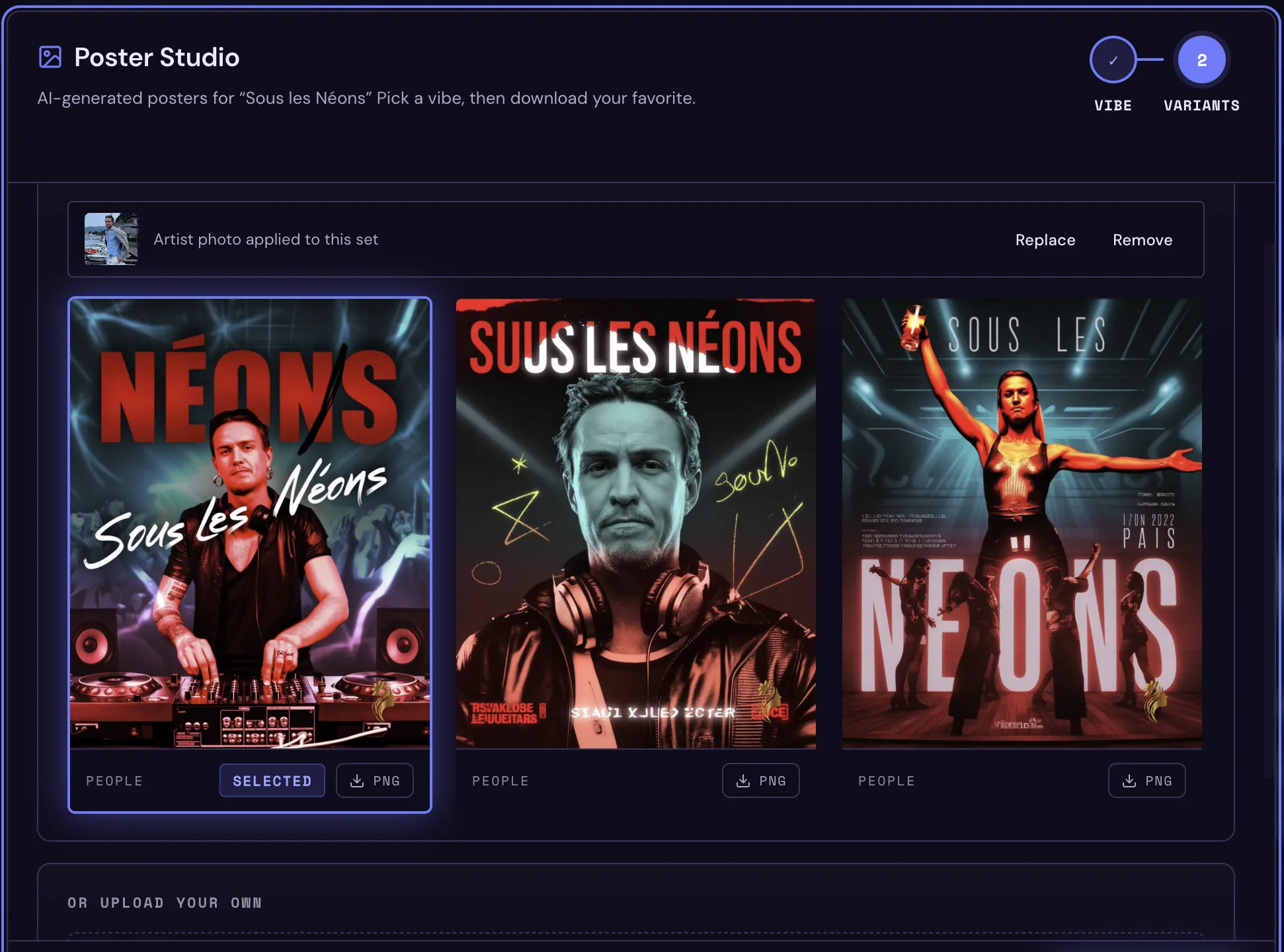The width and height of the screenshot is (1284, 952).
Task: Download the dancer poster as PNG
Action: pos(1147,781)
